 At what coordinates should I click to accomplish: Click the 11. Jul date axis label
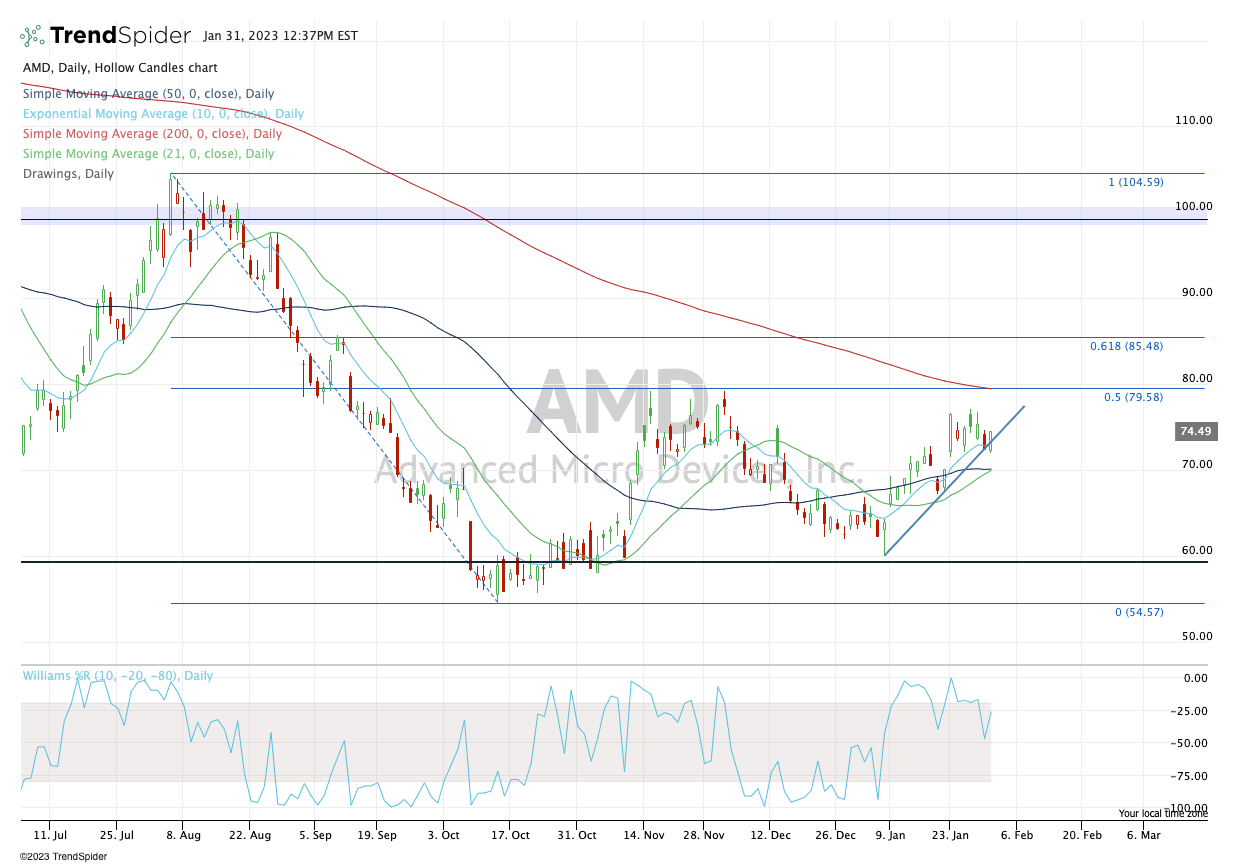point(50,835)
